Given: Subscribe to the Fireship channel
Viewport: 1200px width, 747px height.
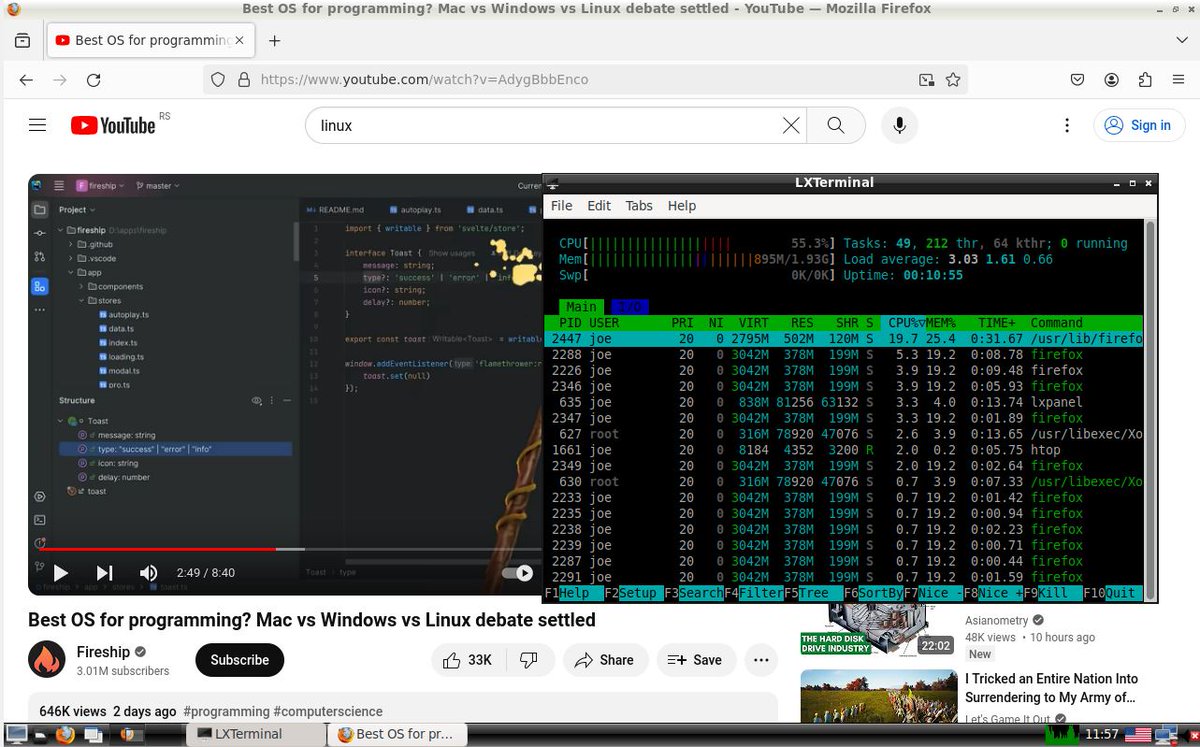Looking at the screenshot, I should [240, 660].
